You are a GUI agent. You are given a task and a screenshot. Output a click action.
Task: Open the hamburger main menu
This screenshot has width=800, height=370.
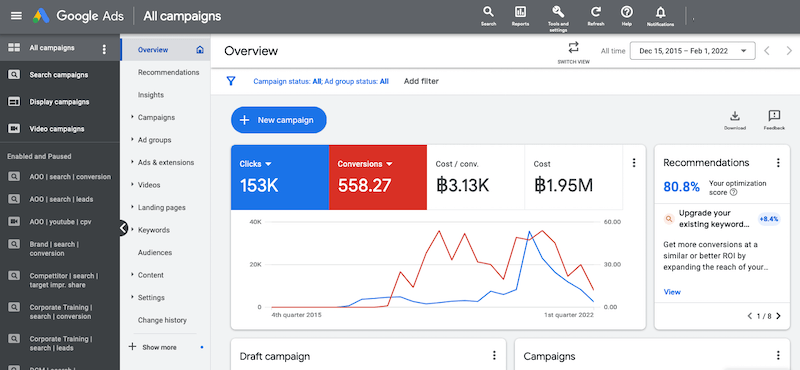pos(16,16)
